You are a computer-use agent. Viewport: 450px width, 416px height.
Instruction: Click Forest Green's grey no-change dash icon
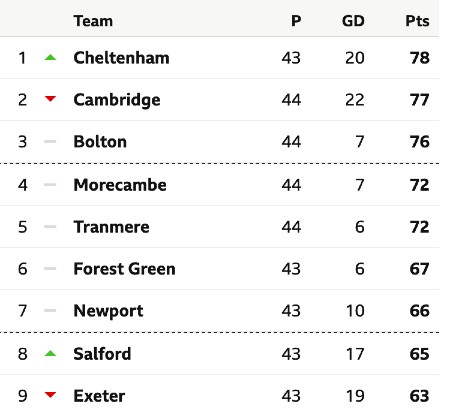point(50,269)
